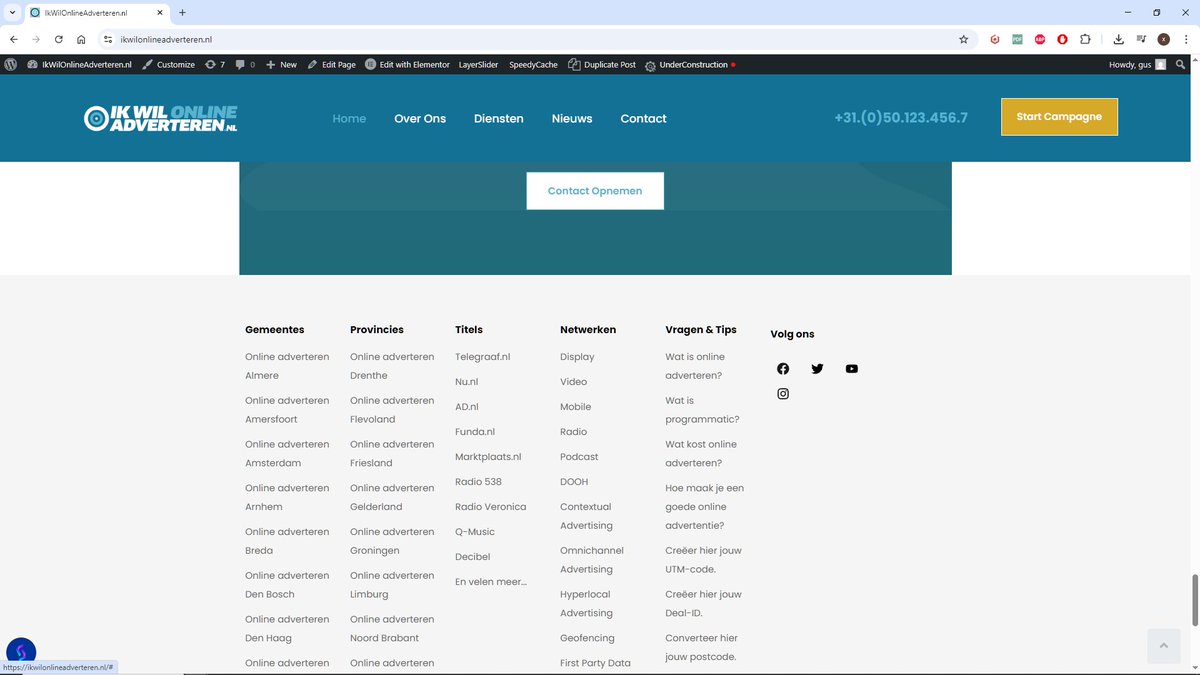This screenshot has height=675, width=1200.
Task: Click the Marktplaats.nl footer link
Action: pyautogui.click(x=488, y=457)
